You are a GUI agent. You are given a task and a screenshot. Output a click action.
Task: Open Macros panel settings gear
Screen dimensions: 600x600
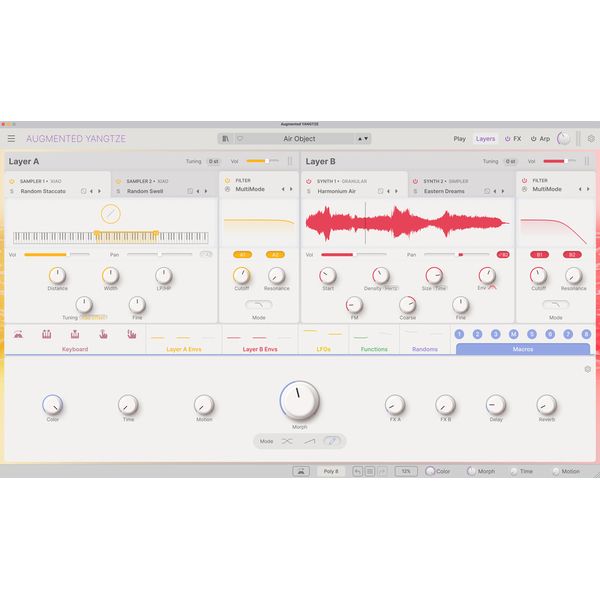click(x=588, y=369)
